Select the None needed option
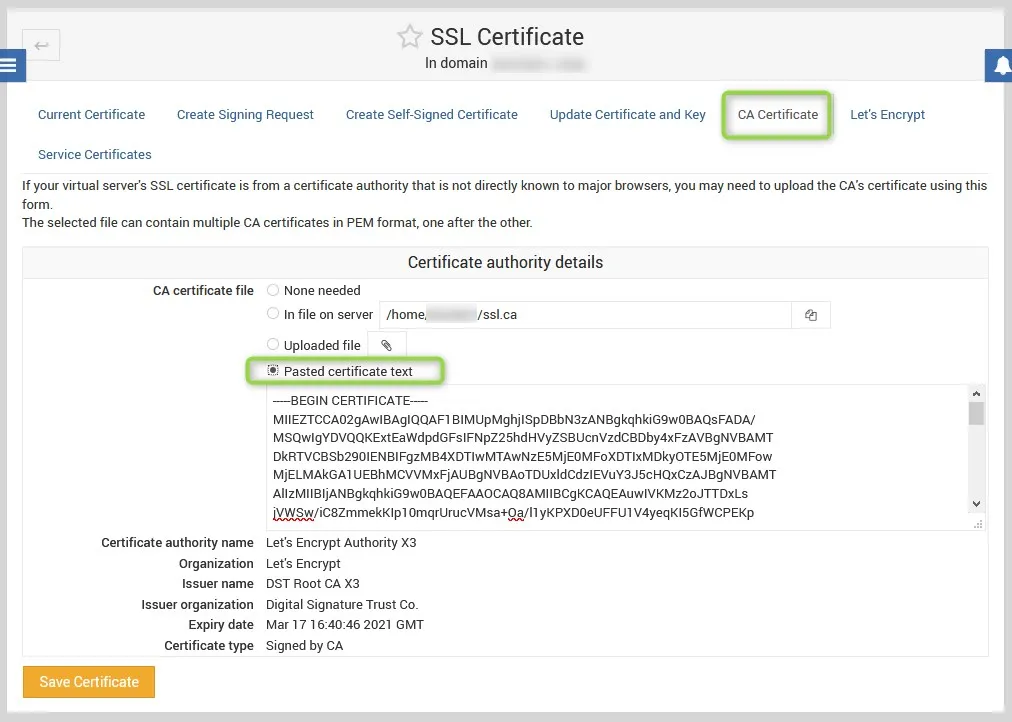 point(273,290)
